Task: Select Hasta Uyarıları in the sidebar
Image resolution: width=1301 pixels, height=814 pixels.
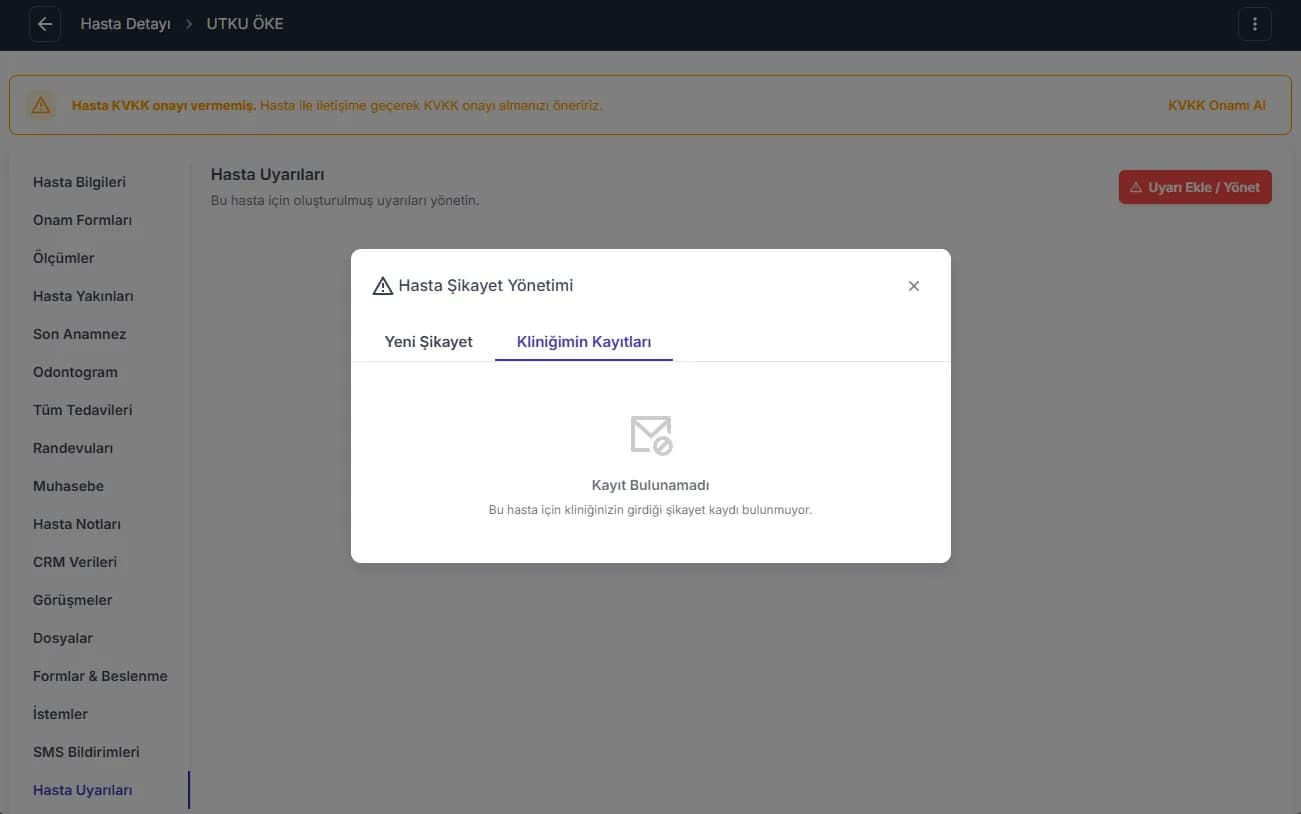Action: [x=83, y=790]
